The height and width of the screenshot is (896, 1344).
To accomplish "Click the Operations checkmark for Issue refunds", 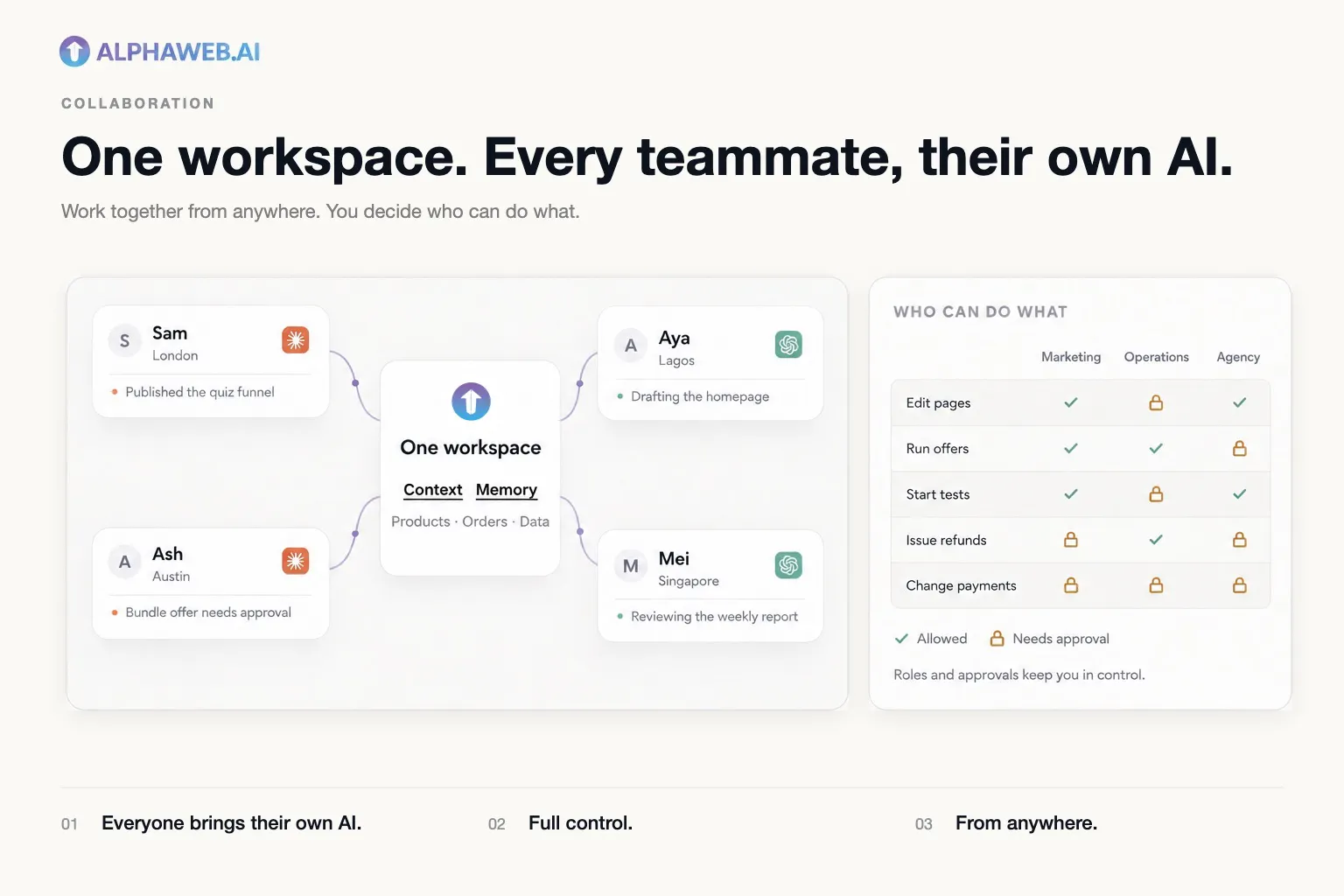I will pos(1156,540).
